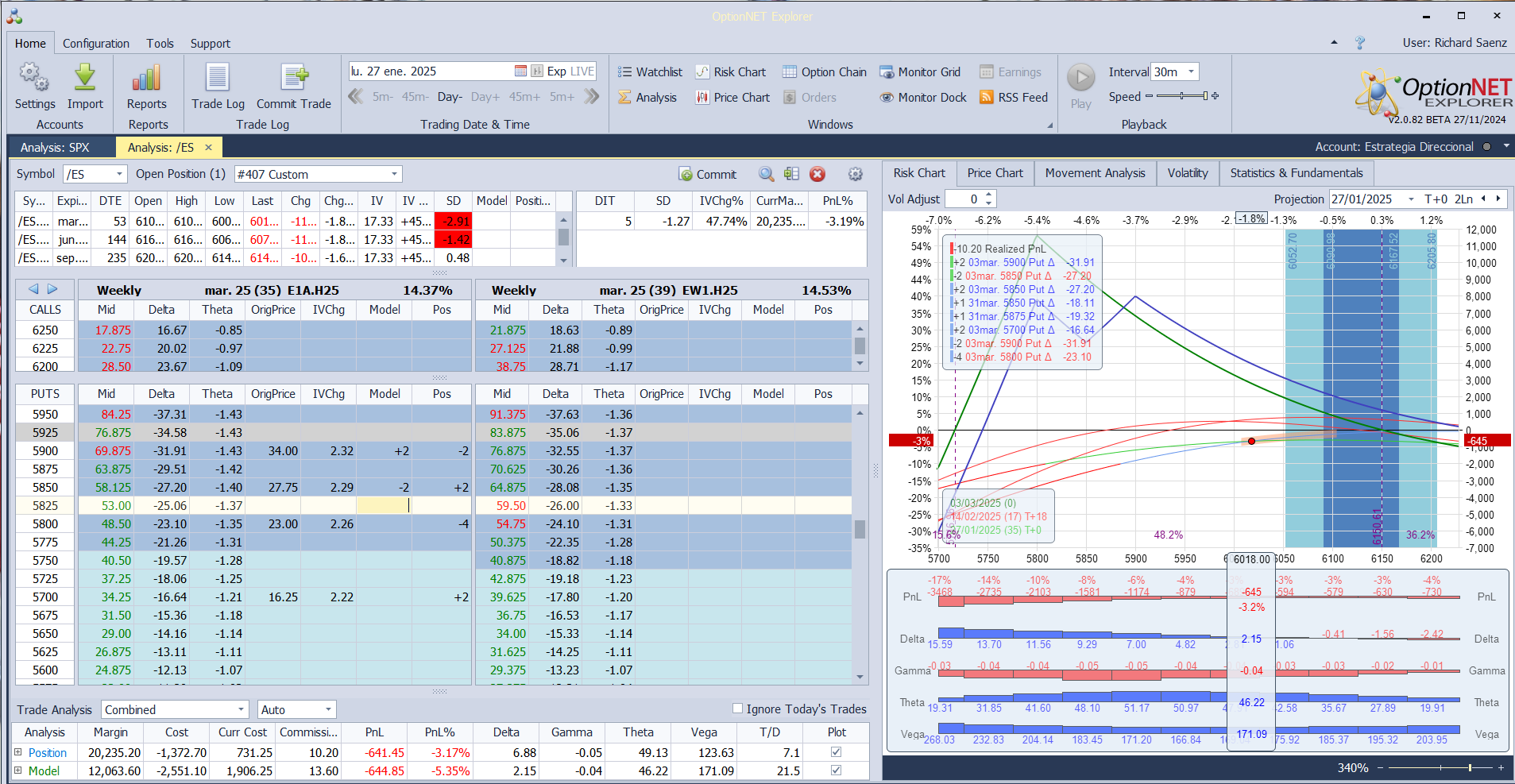Open the Monitor Grid window
The height and width of the screenshot is (784, 1515).
pos(920,72)
